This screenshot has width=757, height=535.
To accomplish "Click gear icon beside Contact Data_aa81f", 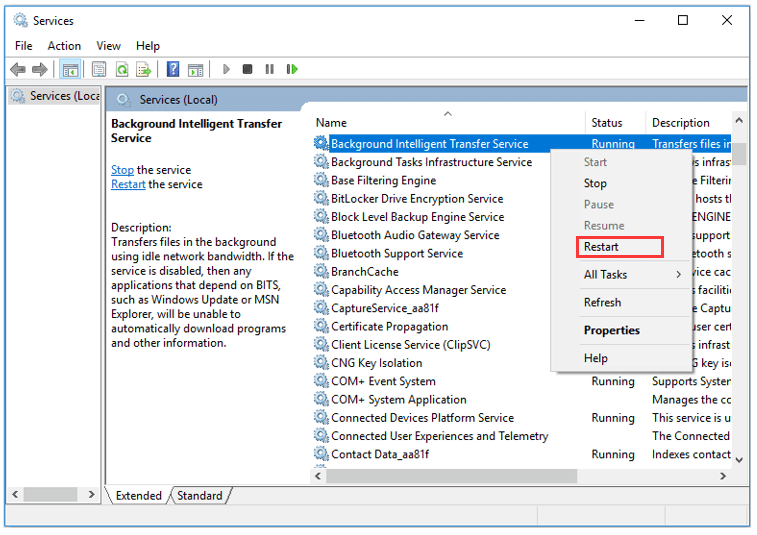I will (x=321, y=454).
